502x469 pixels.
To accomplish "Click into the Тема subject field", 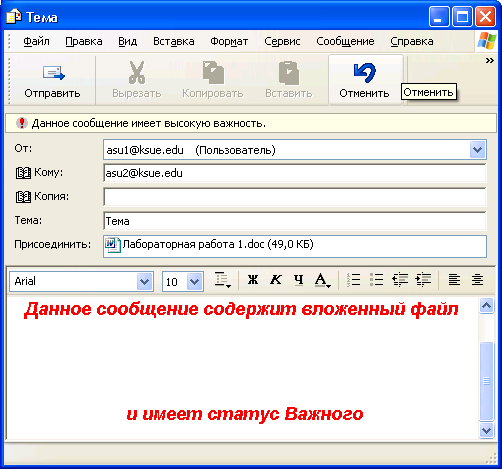I will coord(295,221).
